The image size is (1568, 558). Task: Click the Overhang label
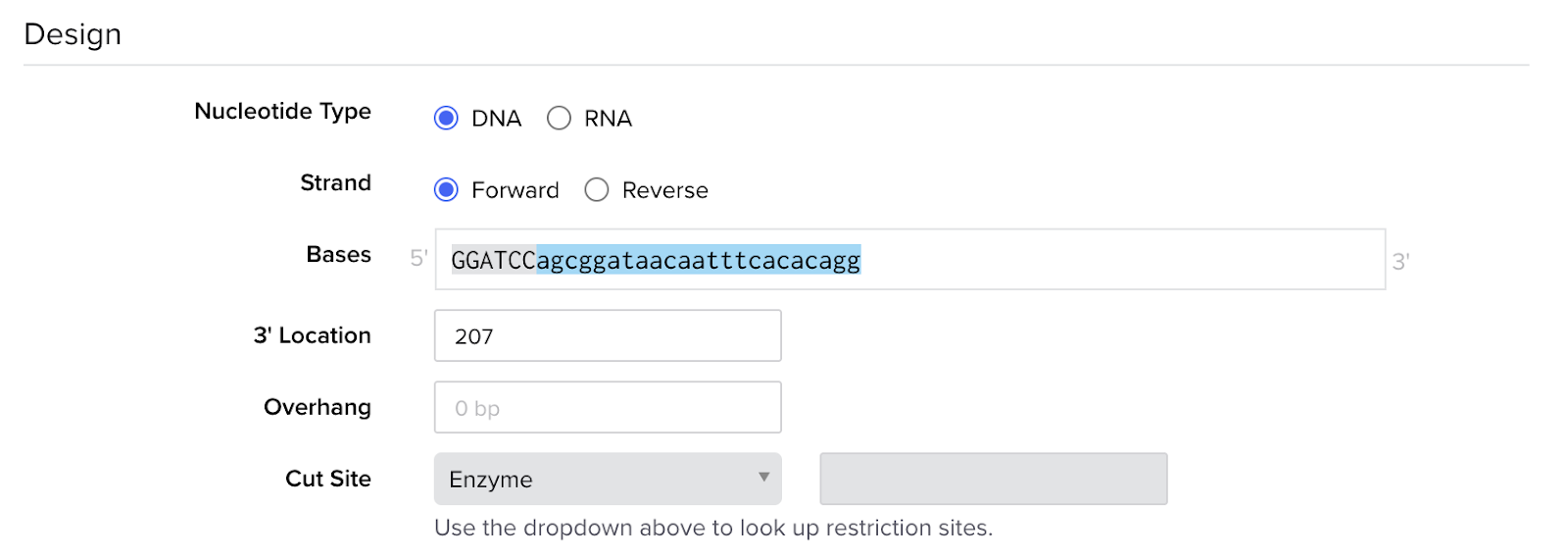(x=317, y=407)
